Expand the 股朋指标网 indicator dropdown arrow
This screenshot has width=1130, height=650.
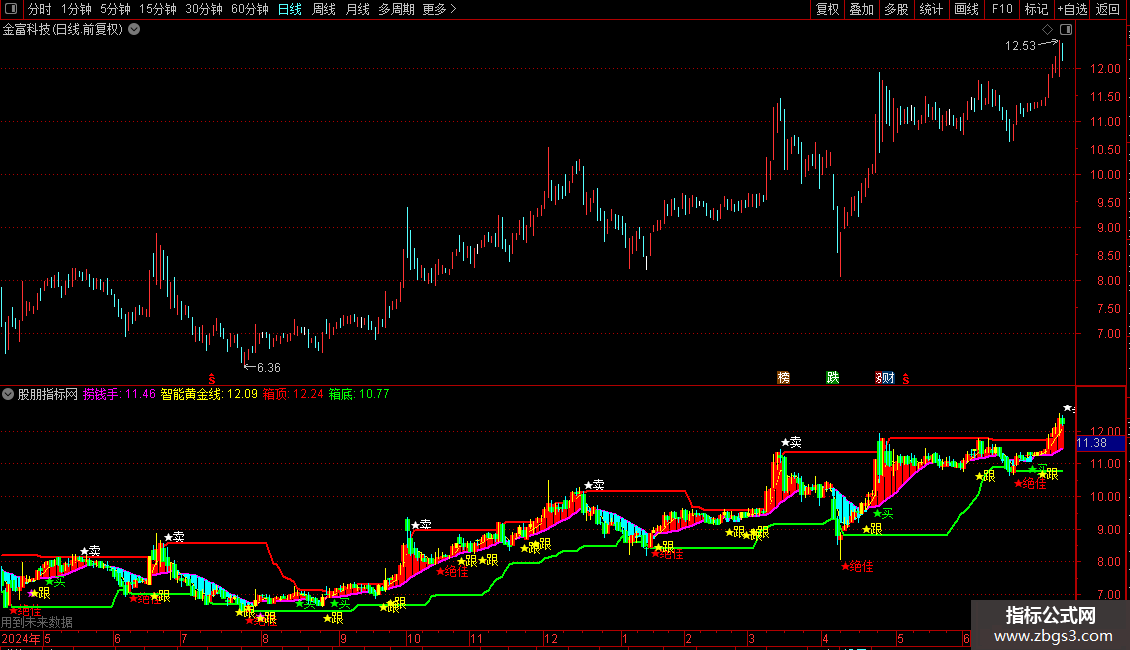pyautogui.click(x=8, y=394)
